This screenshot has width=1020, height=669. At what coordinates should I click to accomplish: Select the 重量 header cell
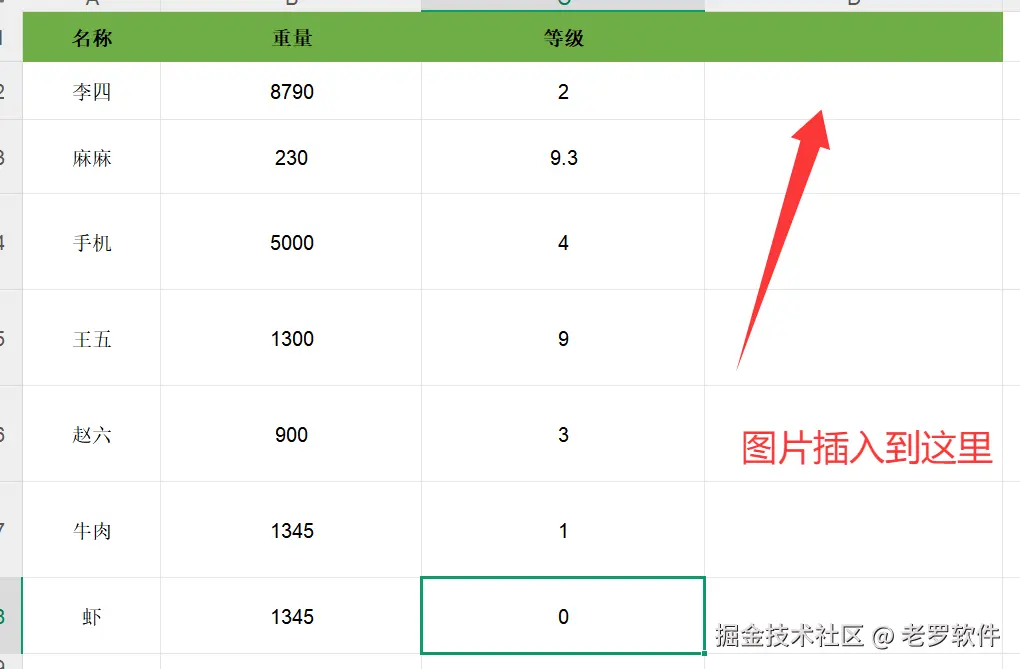291,37
